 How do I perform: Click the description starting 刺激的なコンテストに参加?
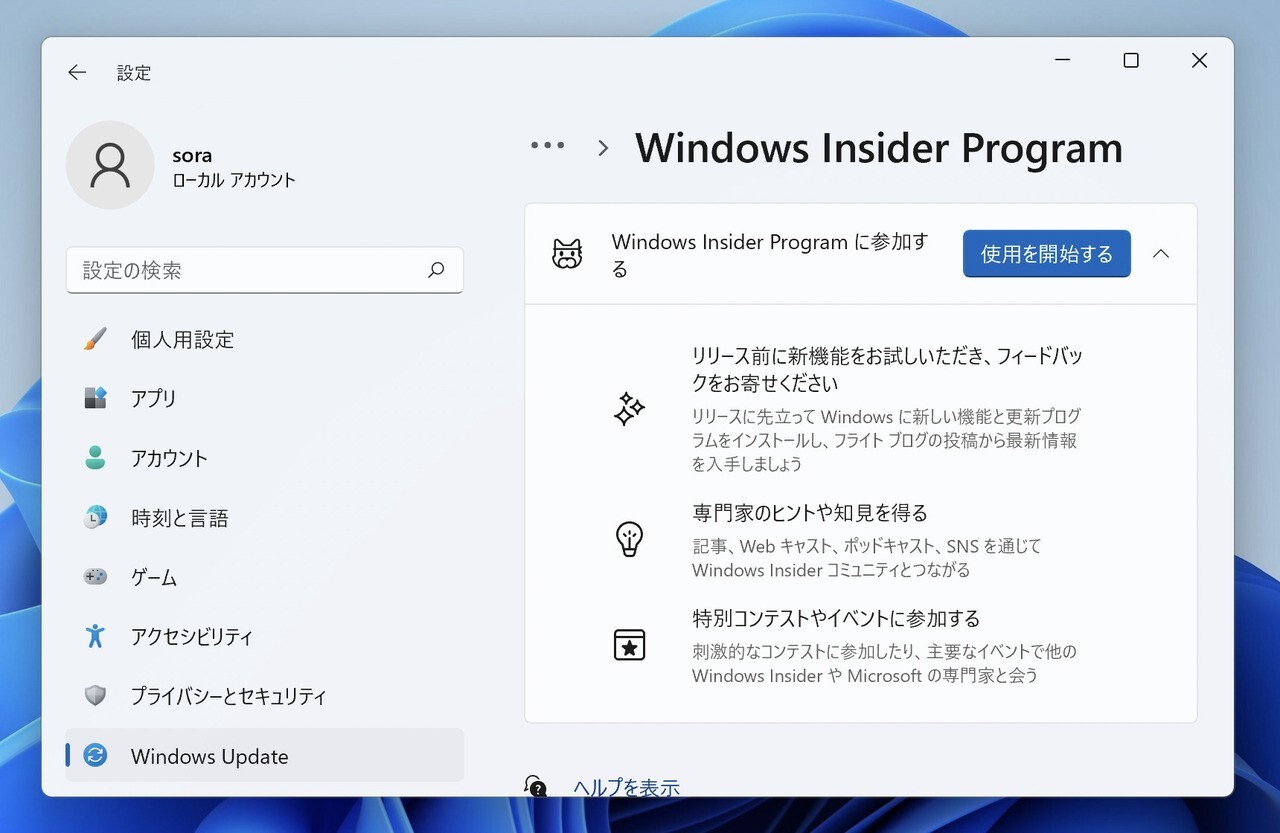[884, 663]
